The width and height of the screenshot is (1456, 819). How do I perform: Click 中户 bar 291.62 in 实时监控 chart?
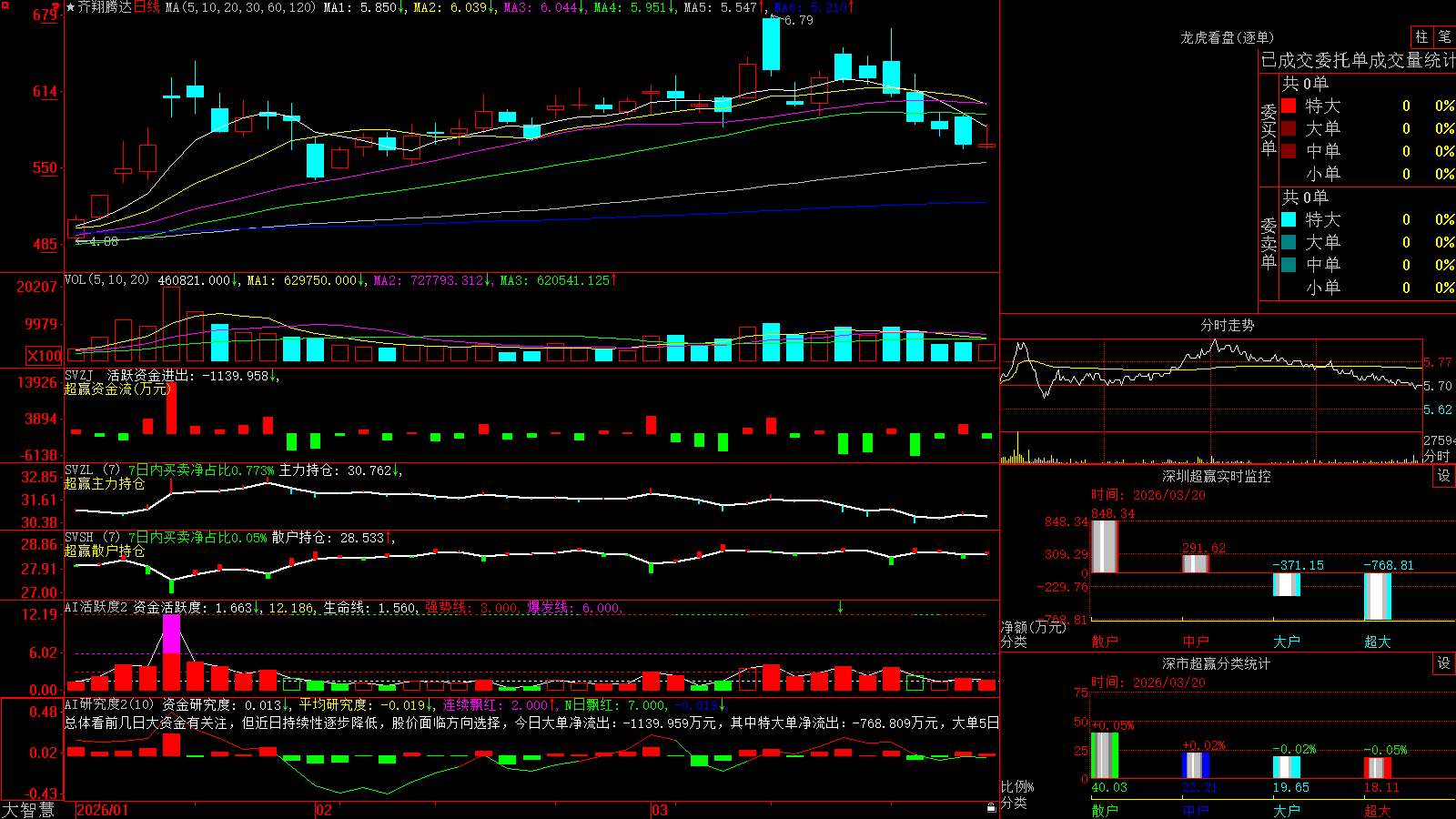pos(1196,563)
